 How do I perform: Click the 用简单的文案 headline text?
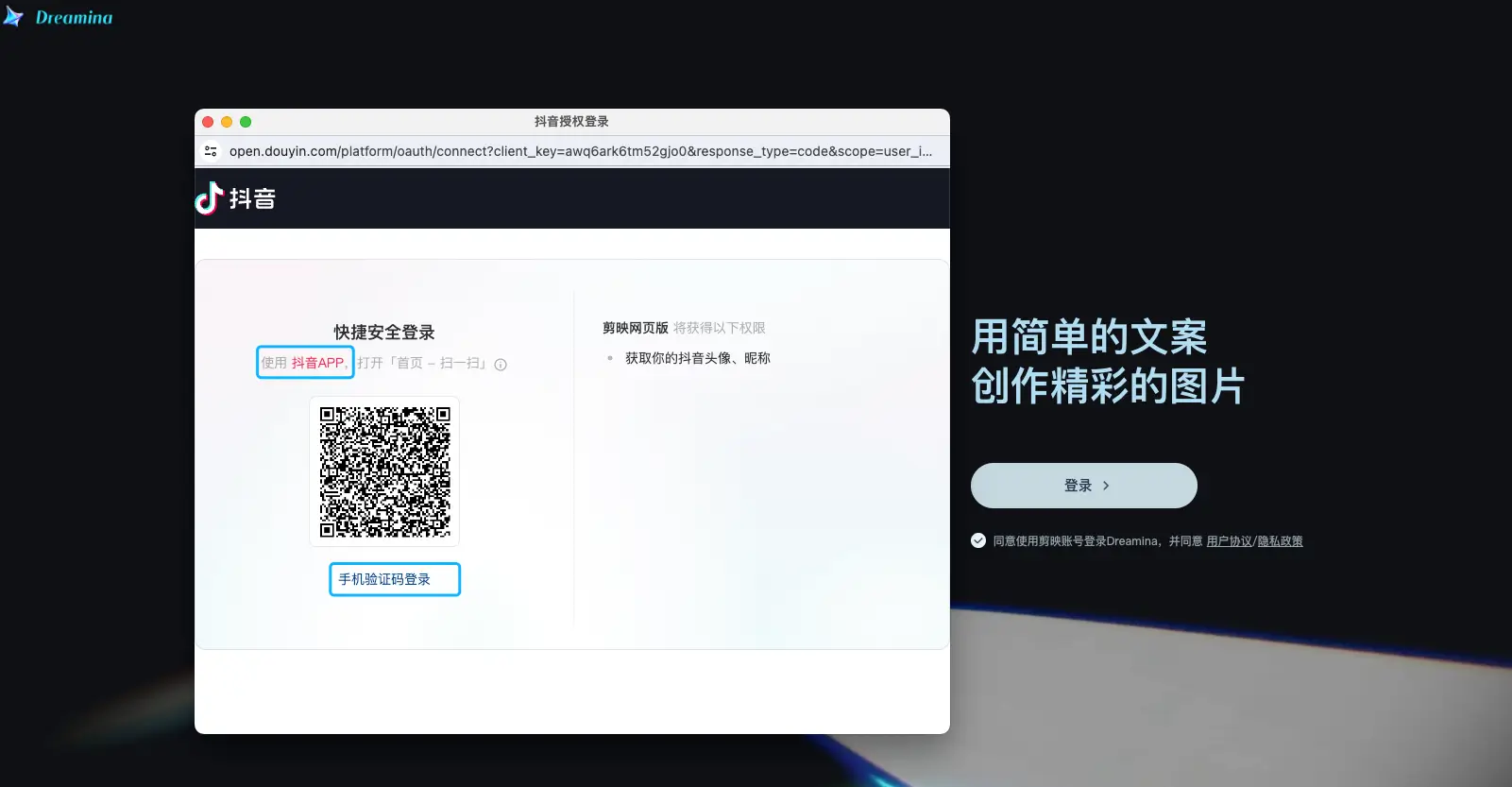pyautogui.click(x=1090, y=337)
